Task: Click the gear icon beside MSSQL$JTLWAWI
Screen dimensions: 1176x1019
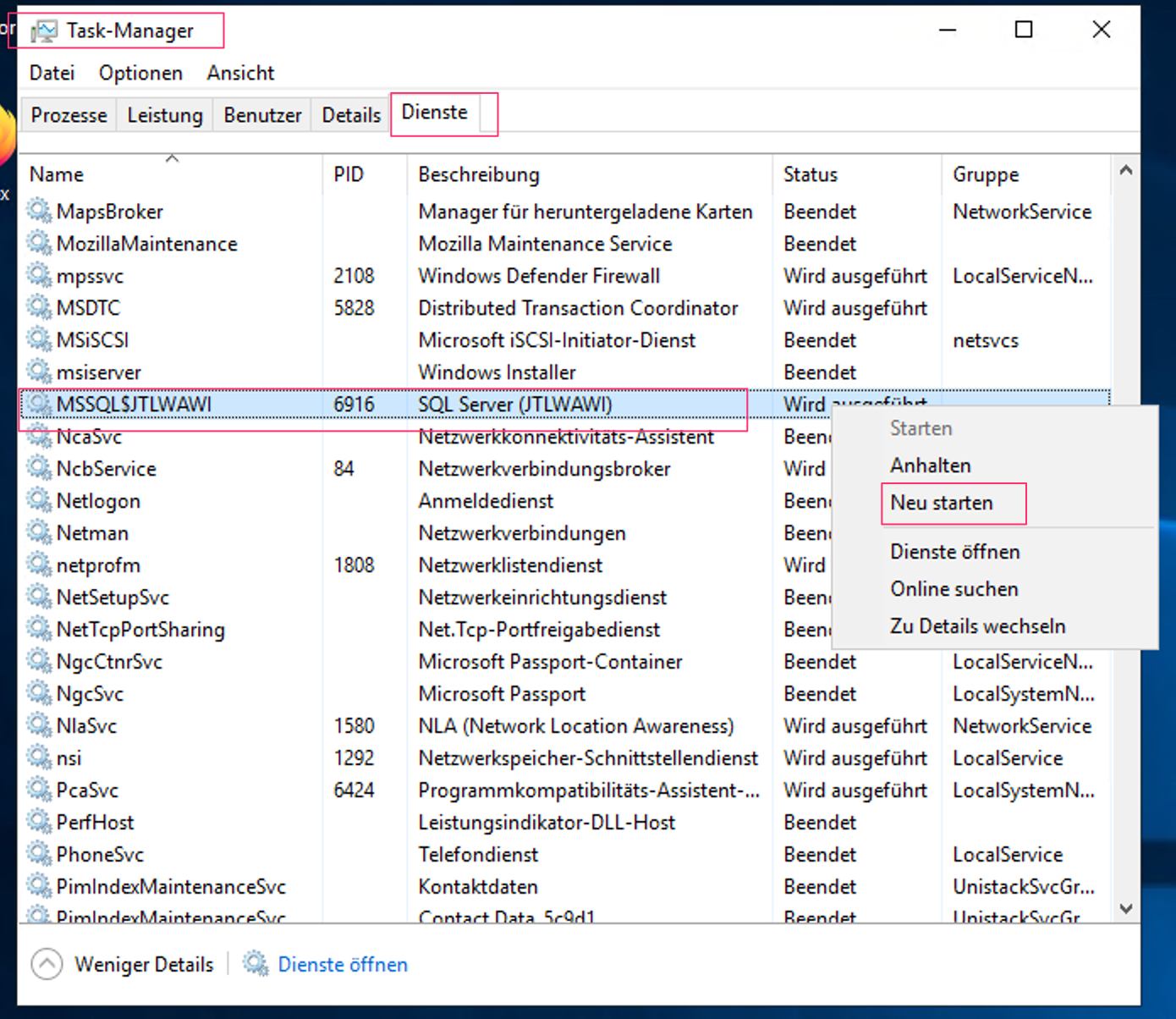Action: 39,404
